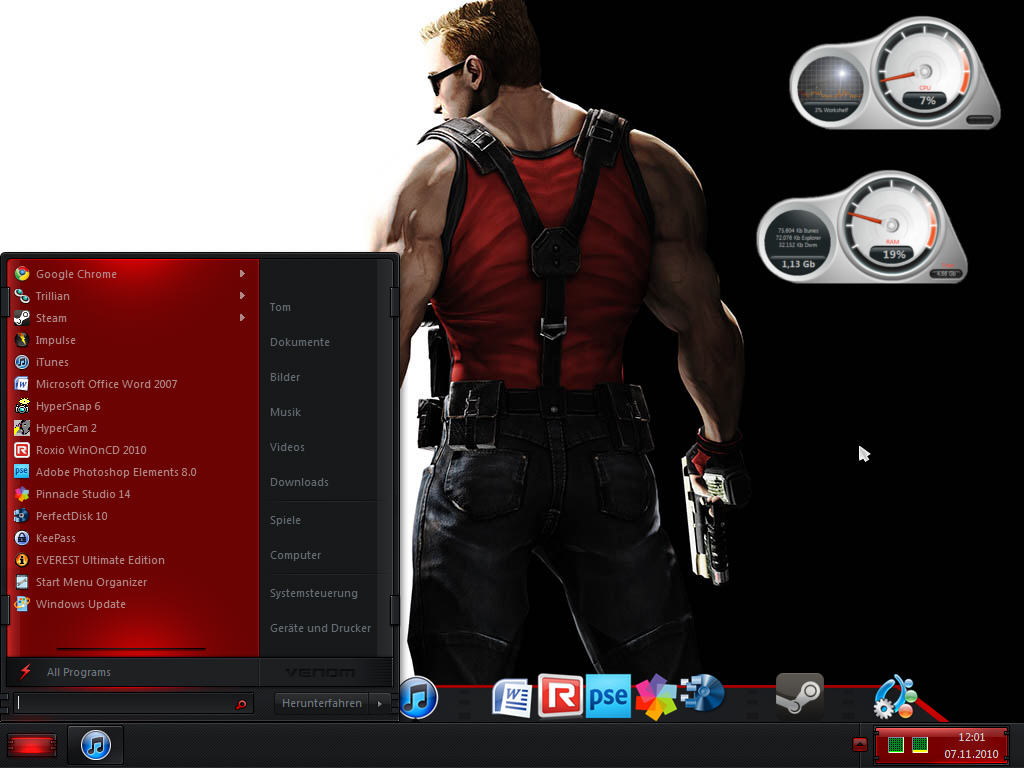
Task: Expand Google Chrome jump list arrow
Action: [242, 274]
